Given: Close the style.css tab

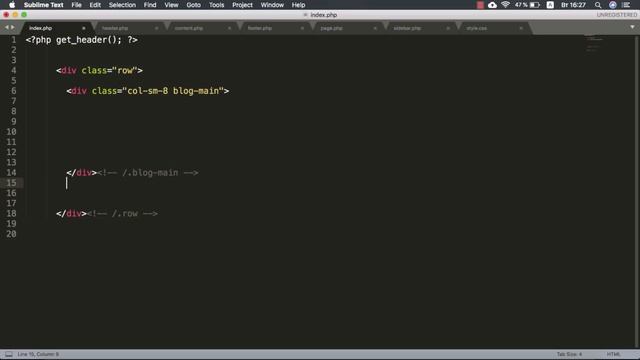Looking at the screenshot, I should [x=521, y=28].
